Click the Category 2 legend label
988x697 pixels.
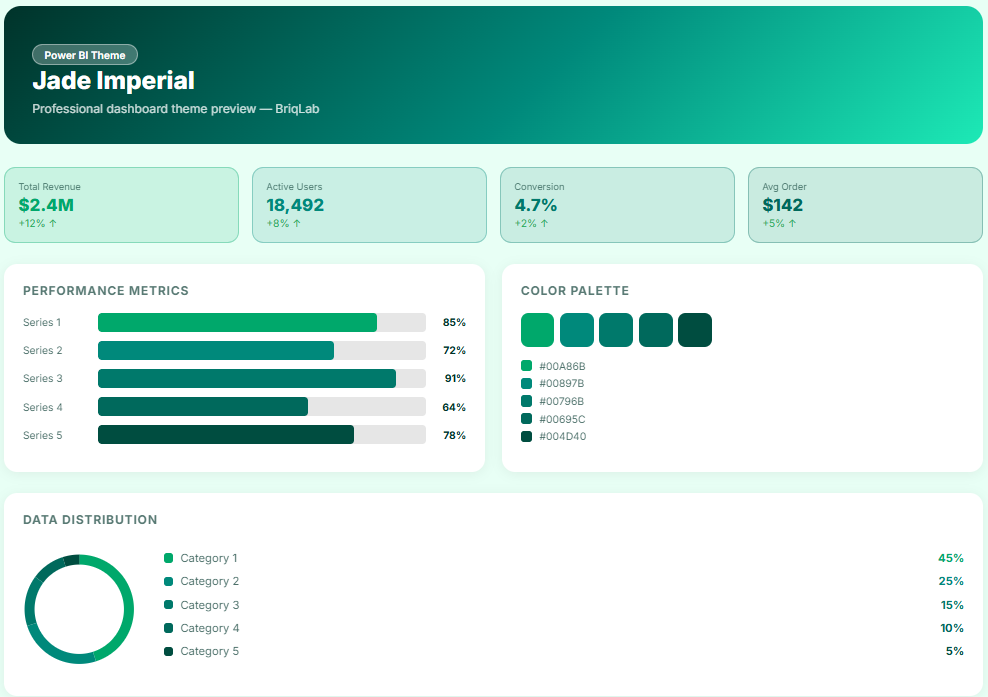coord(210,581)
